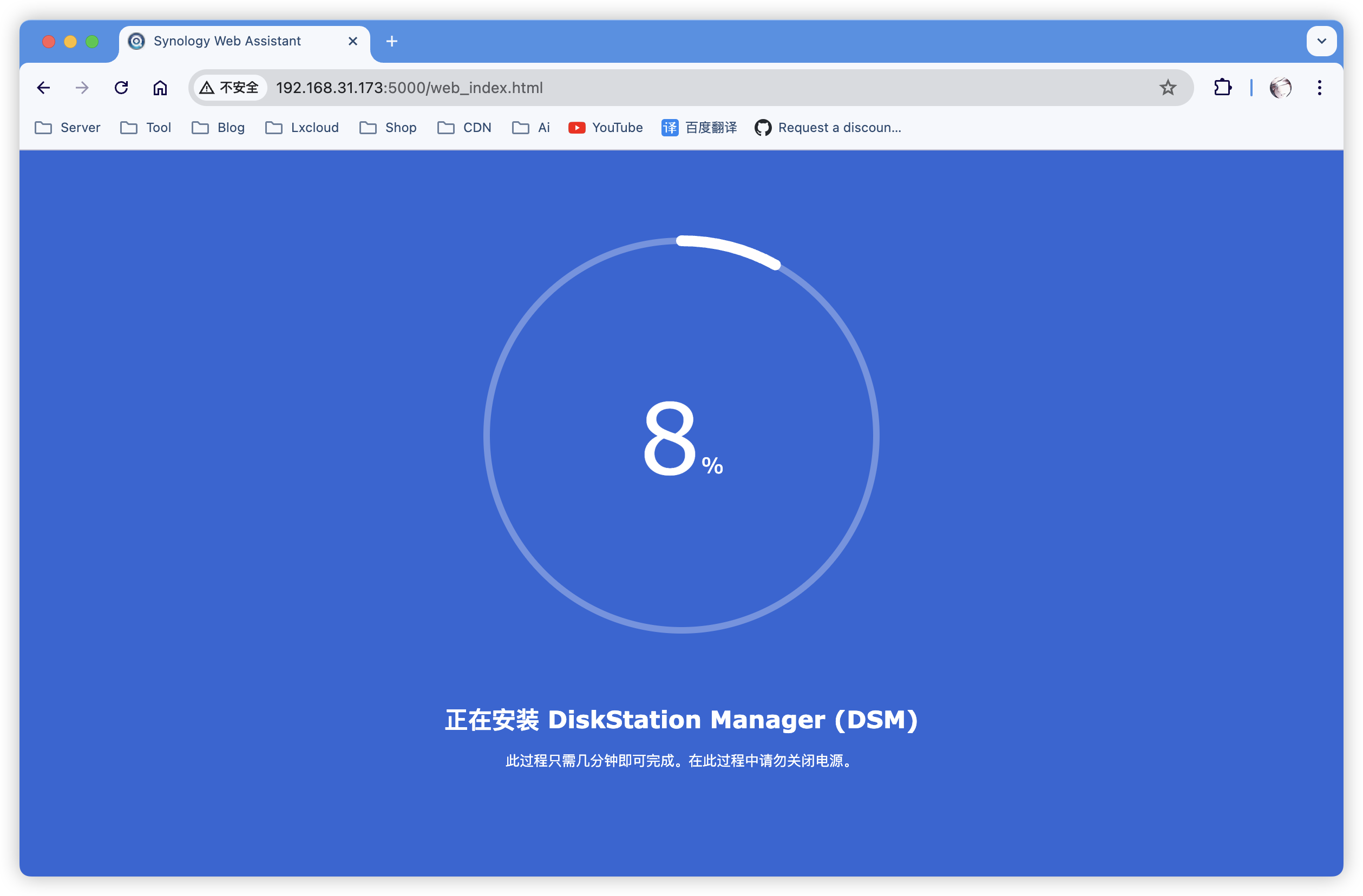Viewport: 1363px width, 896px height.
Task: Open Chrome three-dot menu
Action: point(1320,88)
